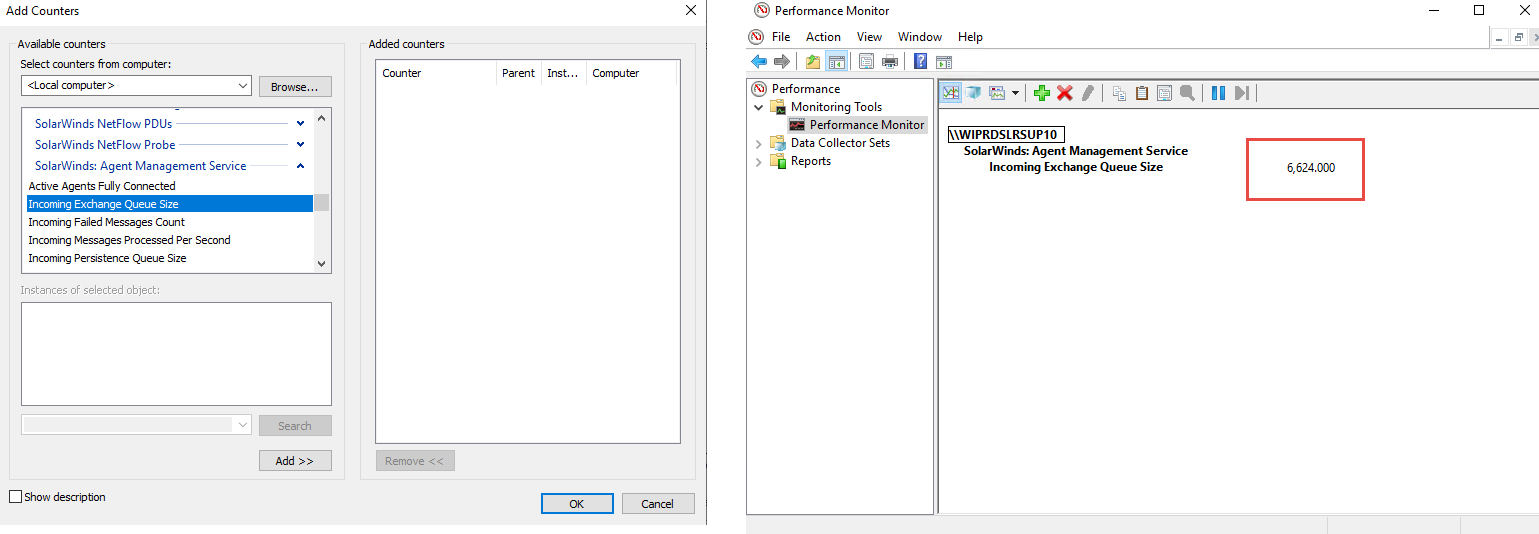The height and width of the screenshot is (534, 1539).
Task: Enable the Show description checkbox
Action: (15, 497)
